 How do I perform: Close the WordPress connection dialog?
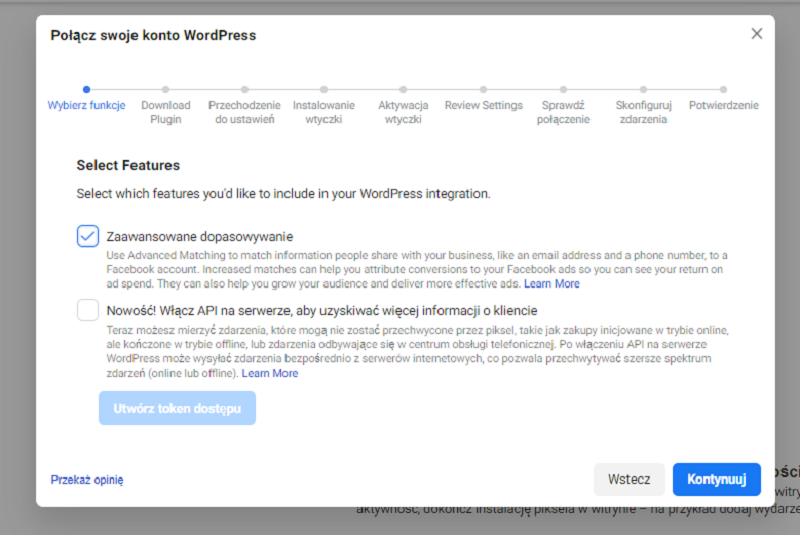point(757,34)
